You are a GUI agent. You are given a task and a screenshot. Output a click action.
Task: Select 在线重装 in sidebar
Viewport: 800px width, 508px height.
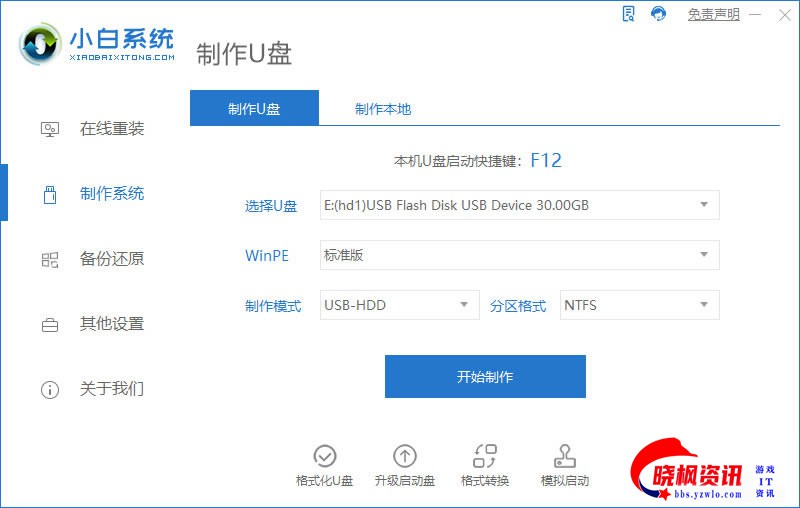click(92, 129)
